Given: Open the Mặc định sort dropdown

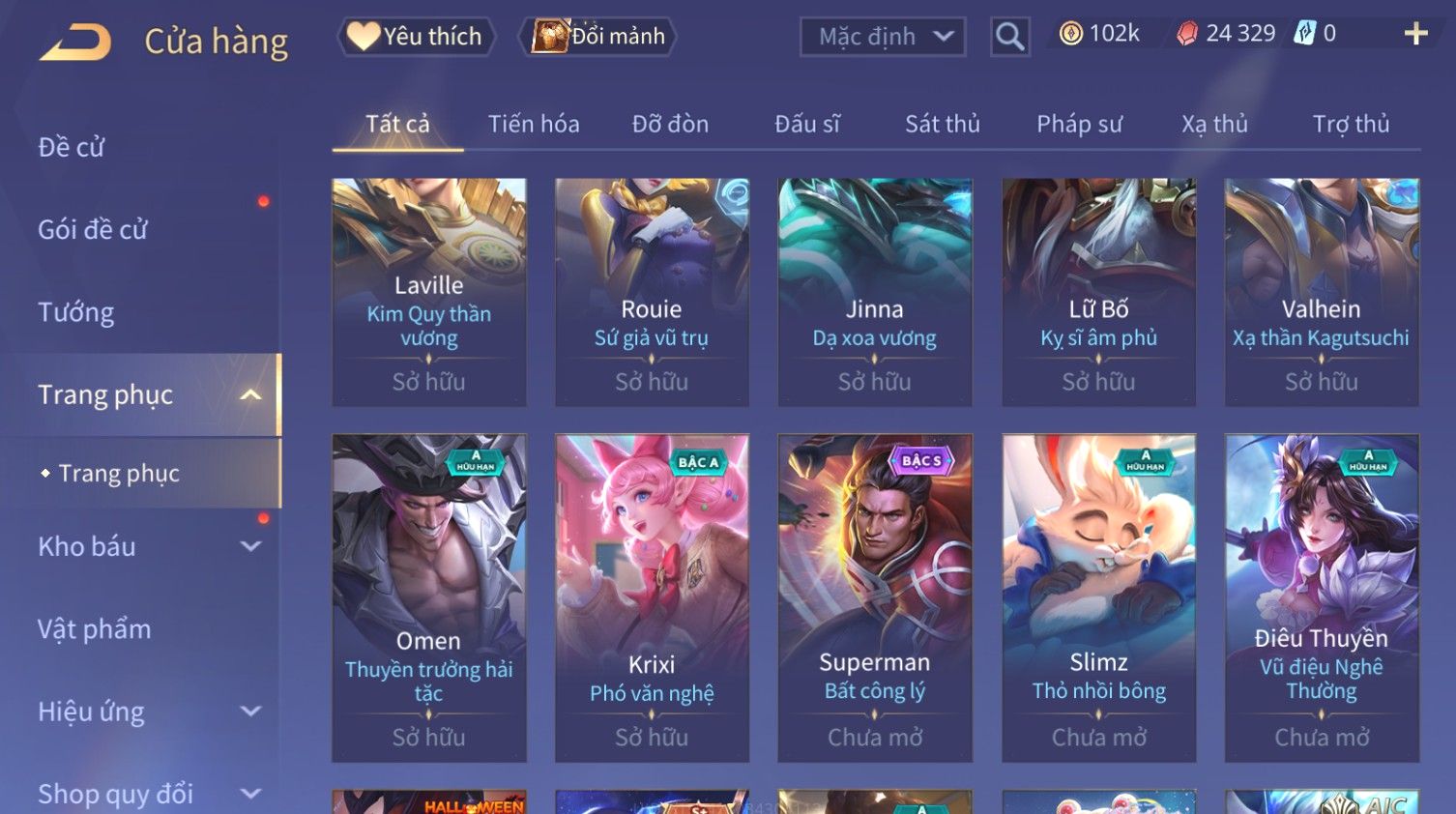Looking at the screenshot, I should (x=883, y=37).
